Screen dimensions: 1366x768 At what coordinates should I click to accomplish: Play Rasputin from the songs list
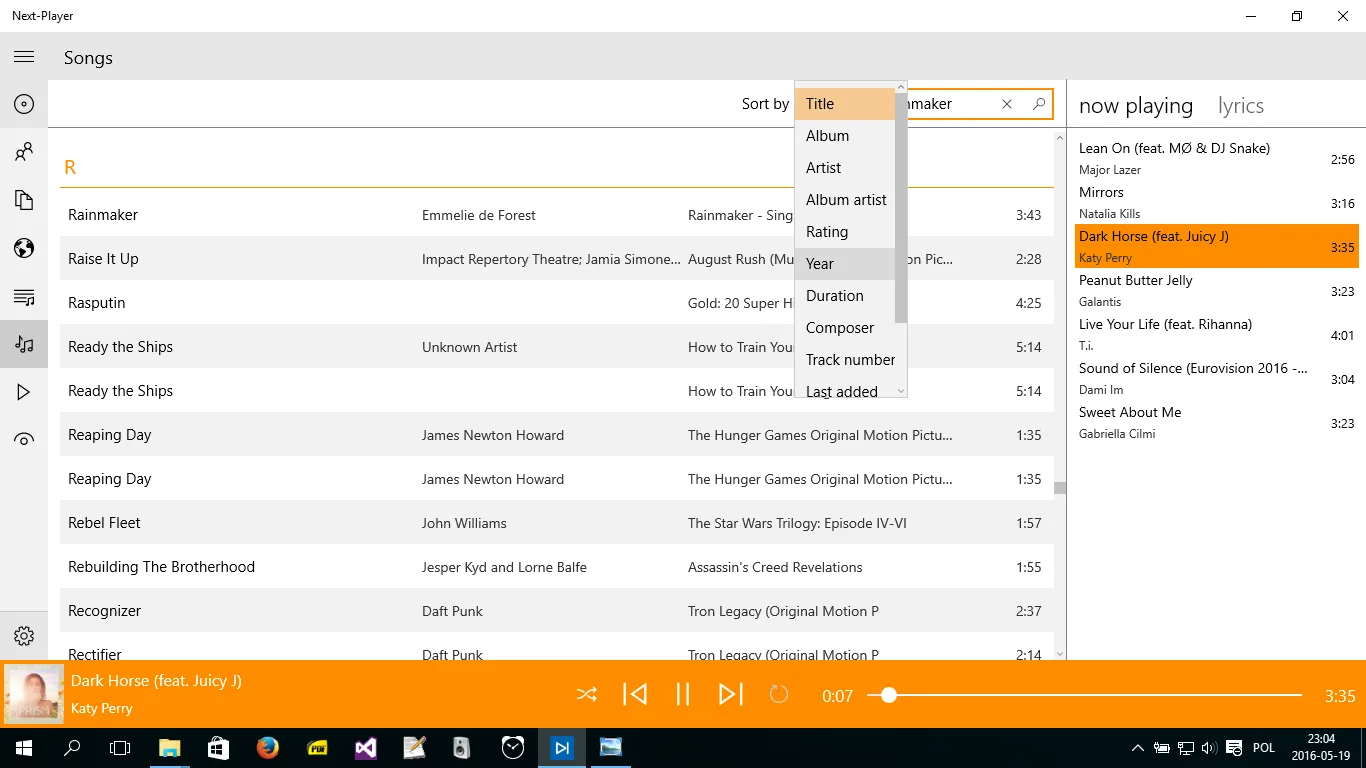(x=557, y=303)
